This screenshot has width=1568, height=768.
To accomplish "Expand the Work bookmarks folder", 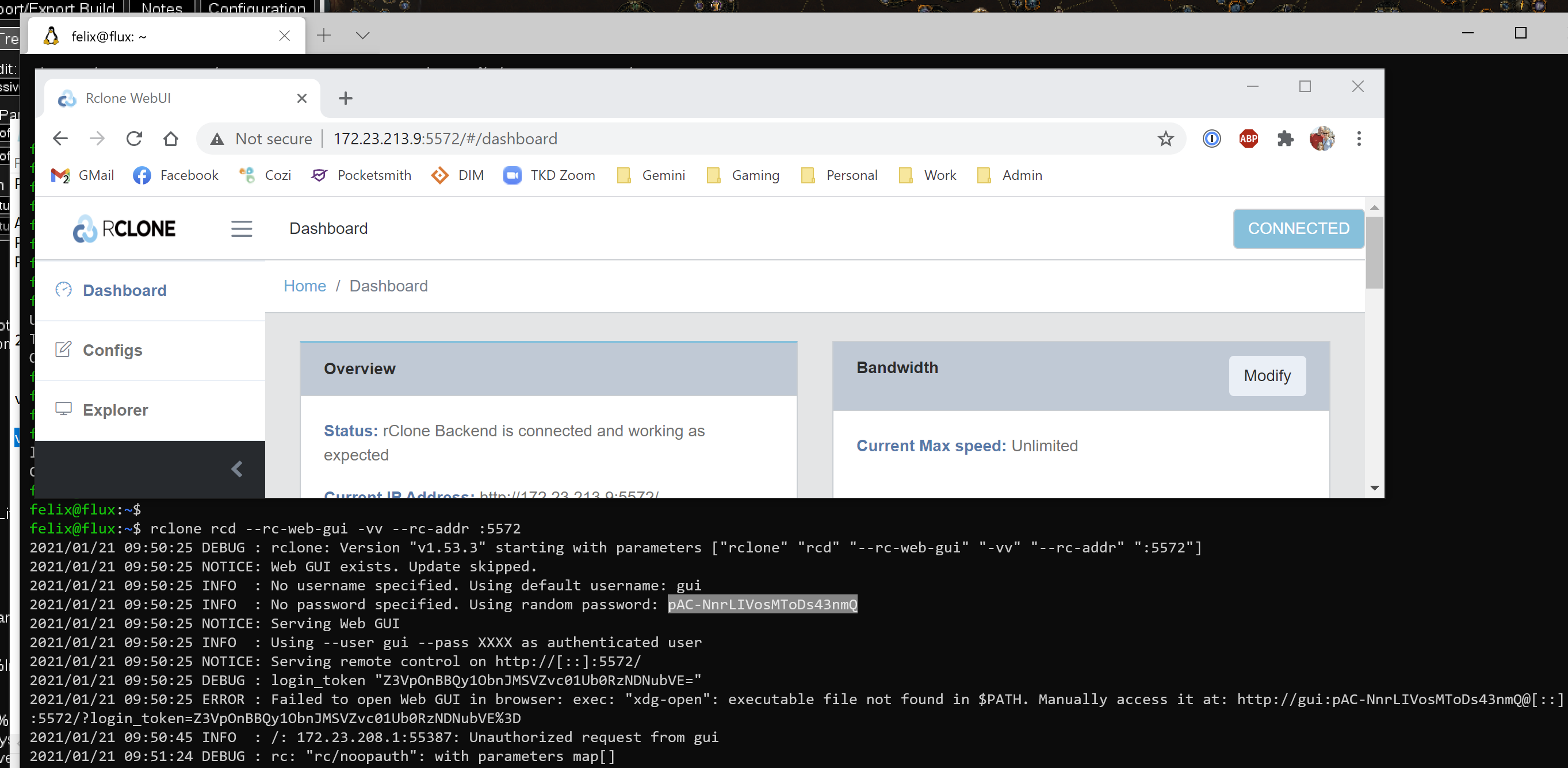I will coord(927,175).
